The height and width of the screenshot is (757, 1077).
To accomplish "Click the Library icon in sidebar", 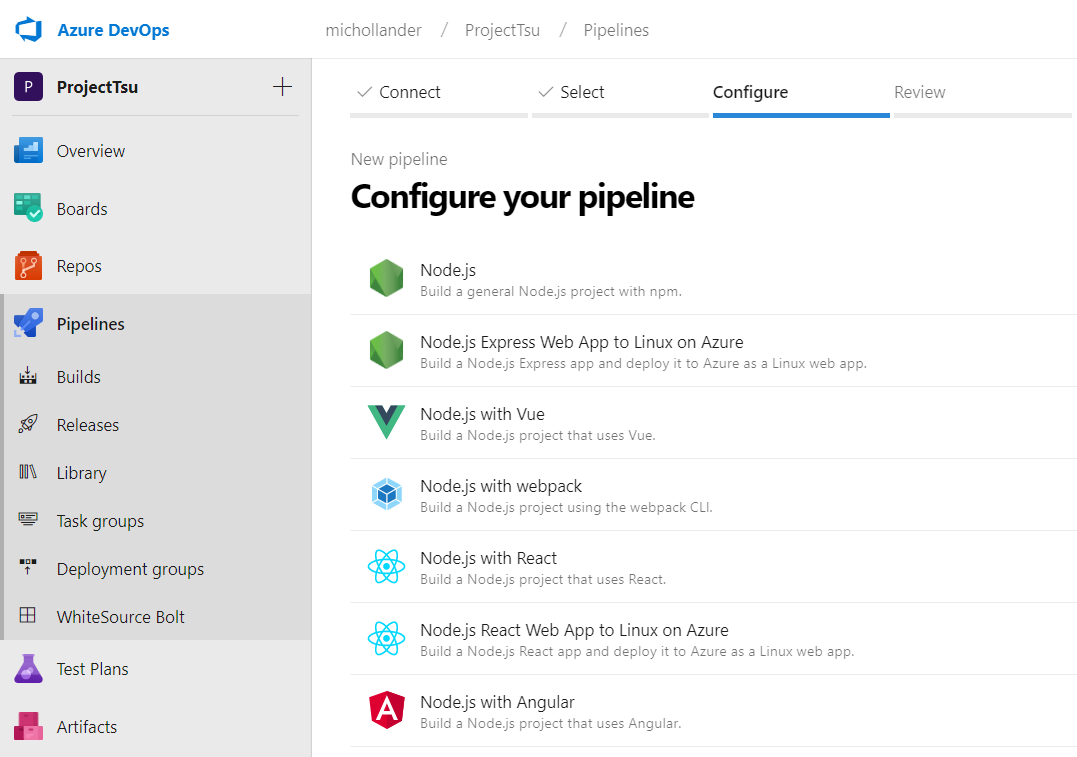I will pyautogui.click(x=28, y=472).
